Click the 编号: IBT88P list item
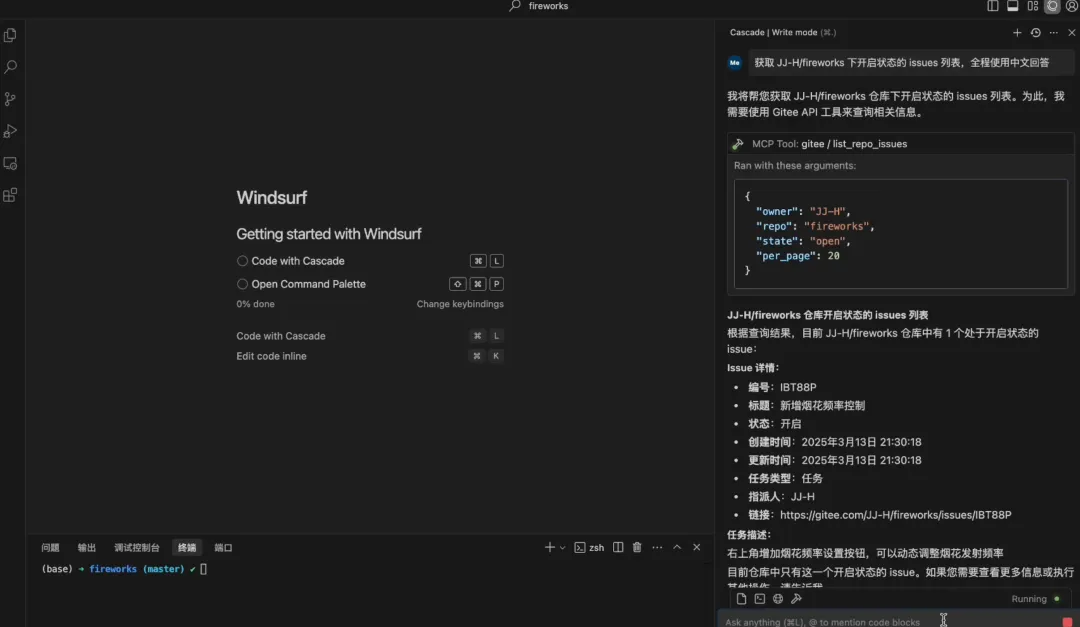 782,387
